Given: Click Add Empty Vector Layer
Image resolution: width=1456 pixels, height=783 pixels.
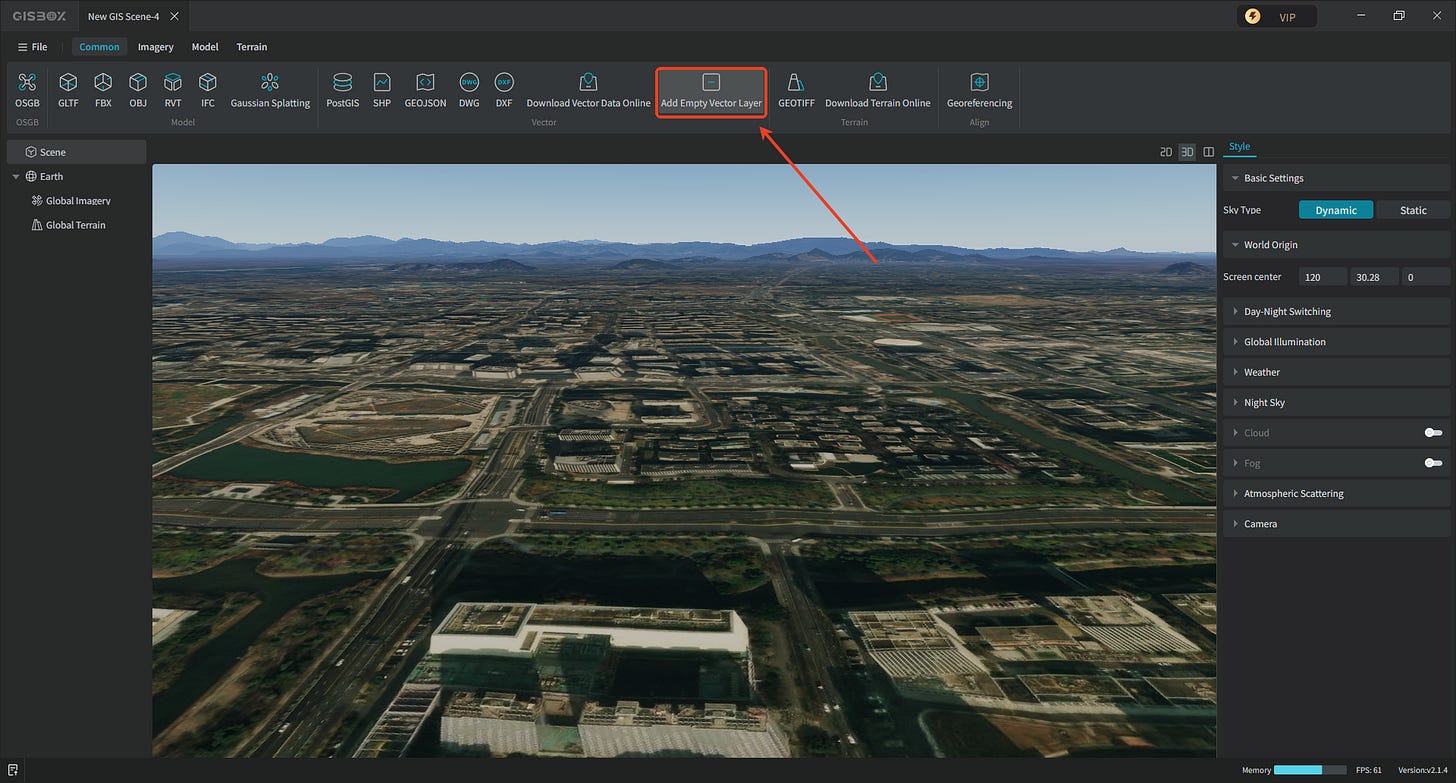Looking at the screenshot, I should point(711,91).
